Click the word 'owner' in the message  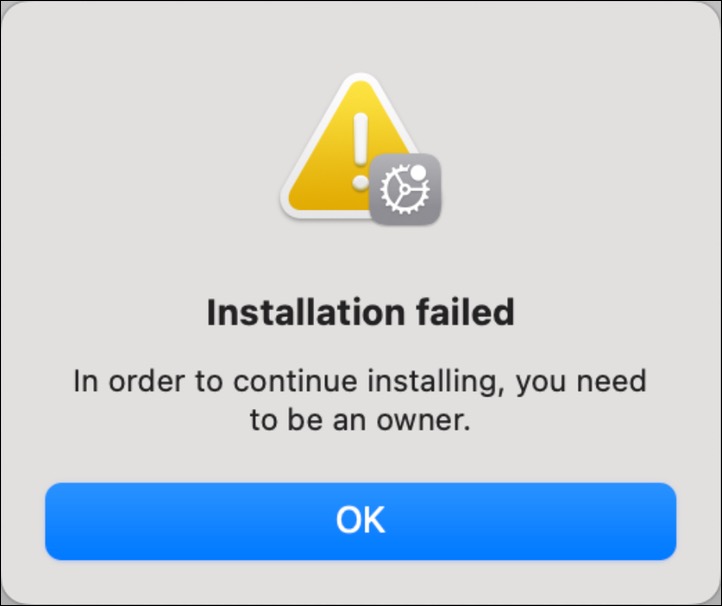pos(420,421)
